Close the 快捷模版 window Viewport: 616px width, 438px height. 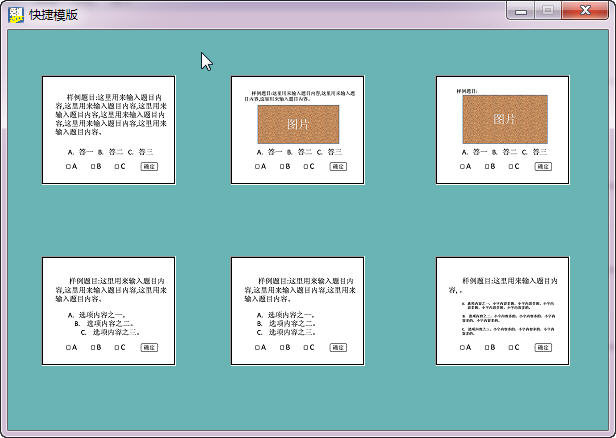[x=583, y=10]
